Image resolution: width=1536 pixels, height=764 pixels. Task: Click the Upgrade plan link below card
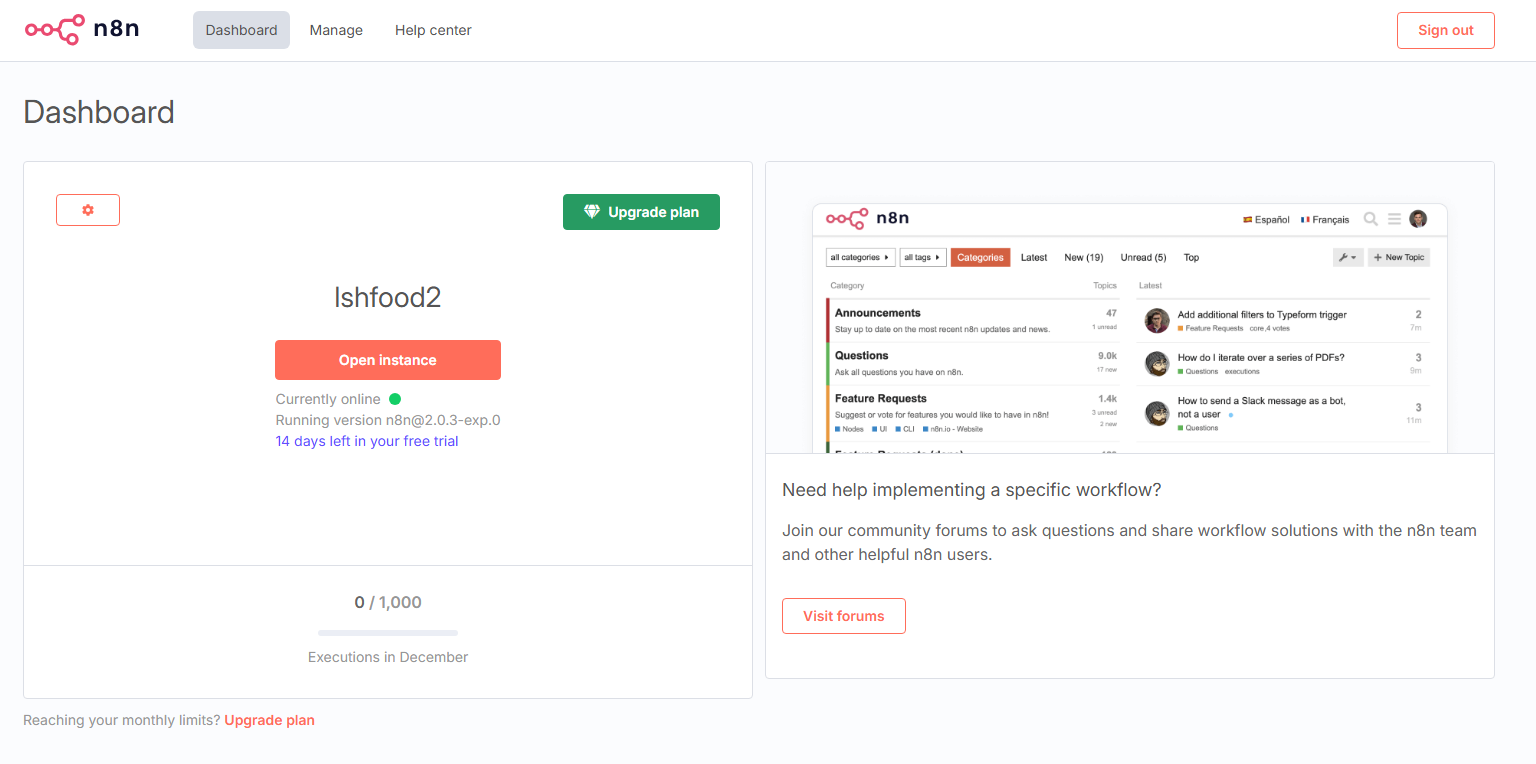tap(269, 720)
